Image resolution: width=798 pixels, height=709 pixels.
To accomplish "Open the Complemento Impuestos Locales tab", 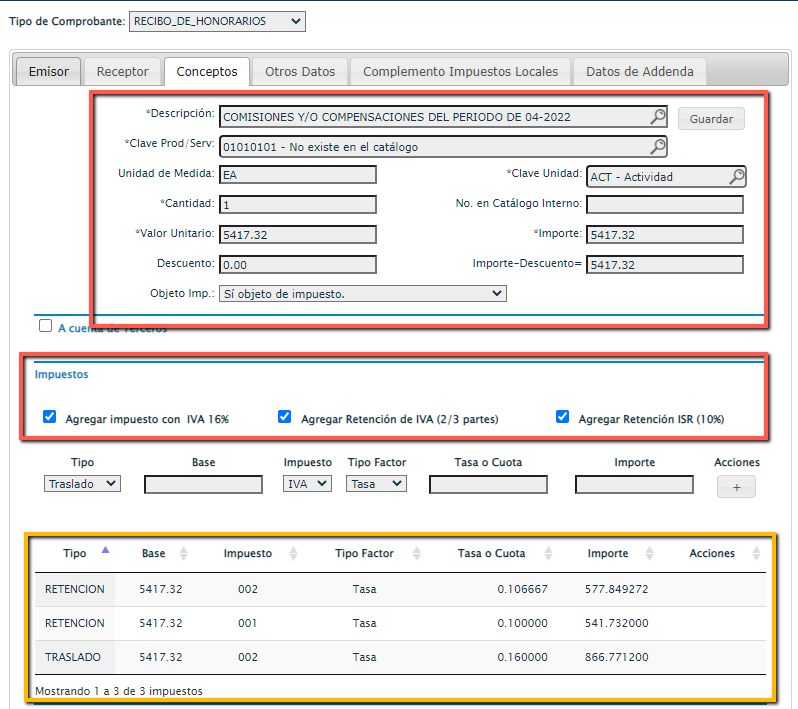I will click(460, 72).
